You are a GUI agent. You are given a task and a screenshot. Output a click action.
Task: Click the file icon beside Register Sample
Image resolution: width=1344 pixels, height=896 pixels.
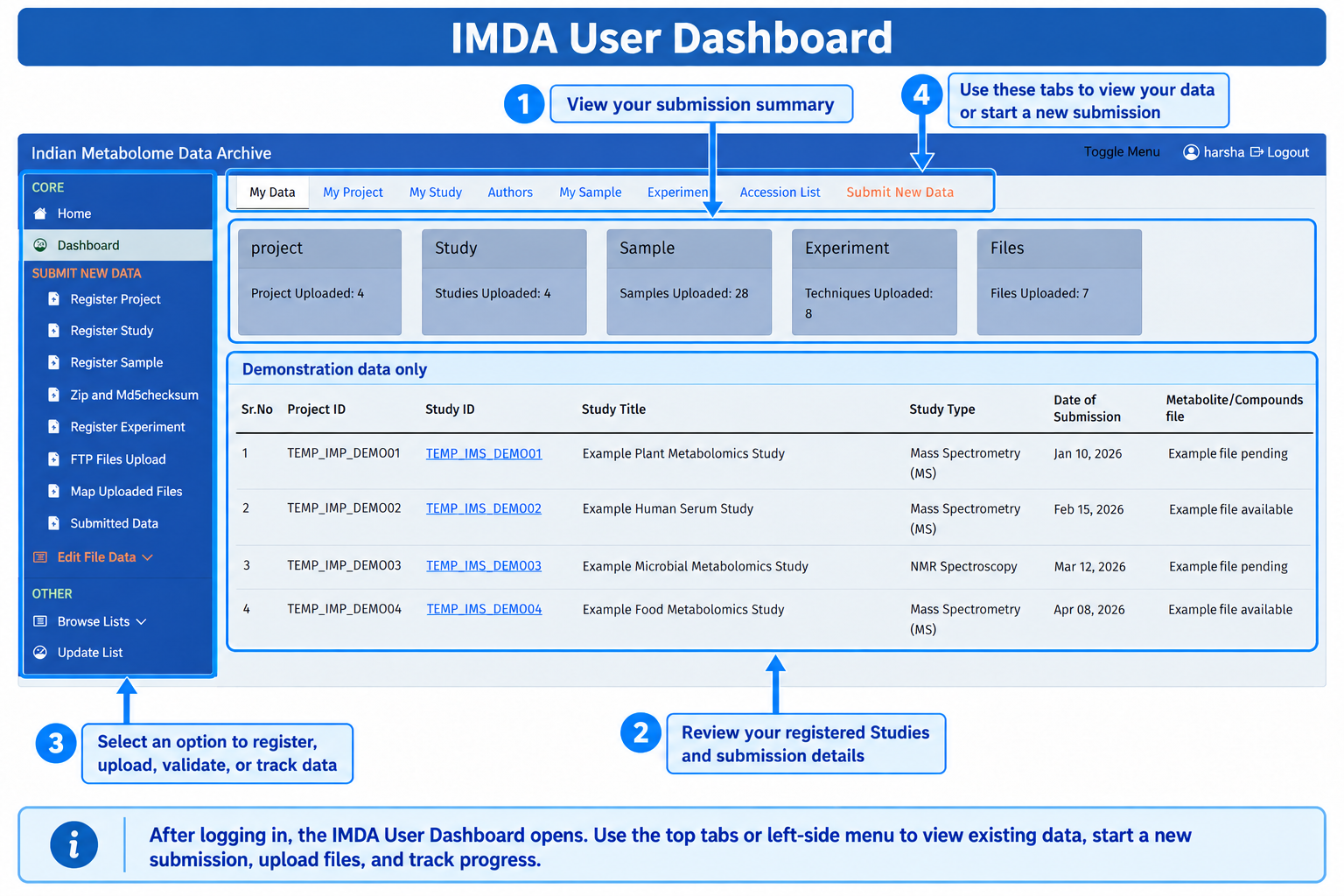pyautogui.click(x=53, y=362)
